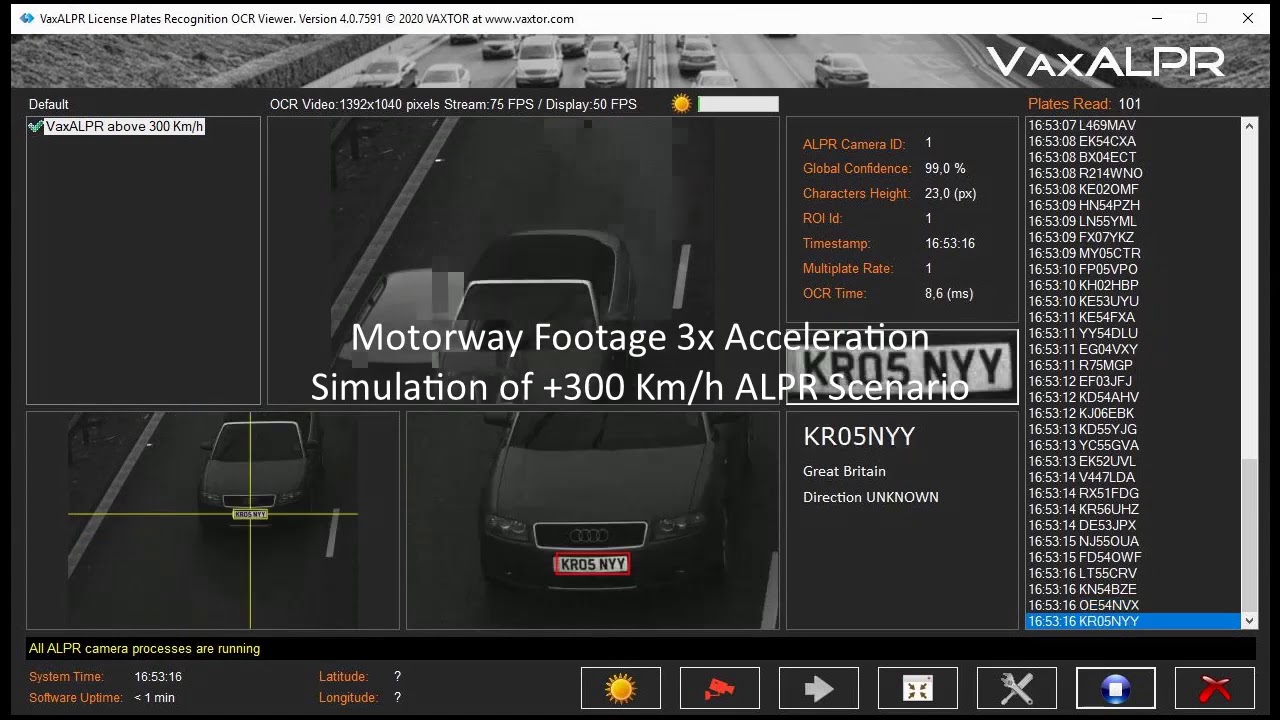Screen dimensions: 1280x720
Task: Select plate entry 16:53:11 R75MGP
Action: pyautogui.click(x=1134, y=365)
